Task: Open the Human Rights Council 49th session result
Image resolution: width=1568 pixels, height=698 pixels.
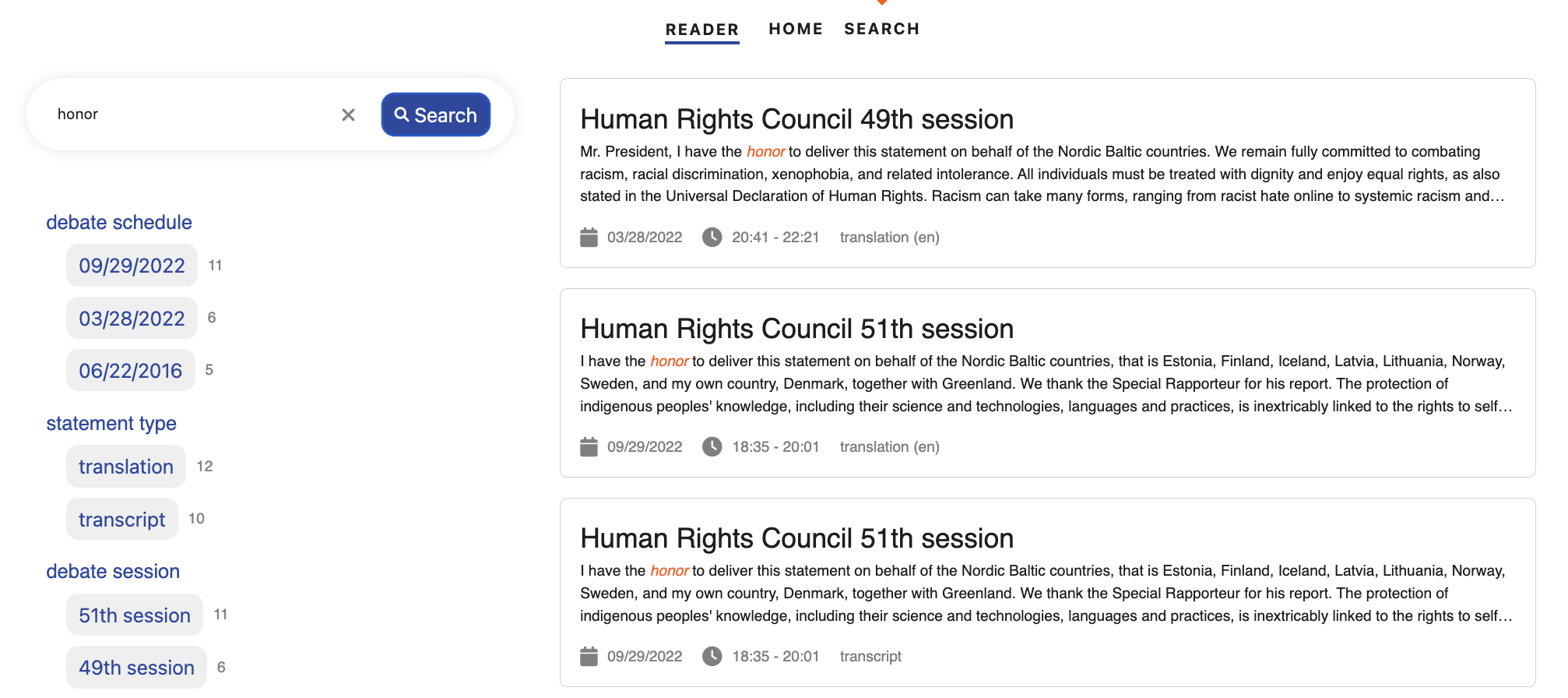Action: [x=796, y=119]
